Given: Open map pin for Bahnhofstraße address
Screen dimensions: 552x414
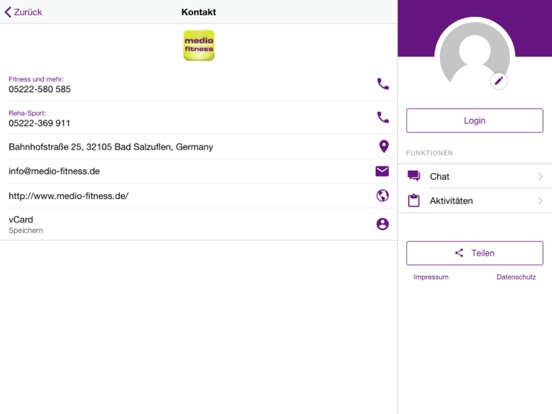Looking at the screenshot, I should [x=384, y=146].
